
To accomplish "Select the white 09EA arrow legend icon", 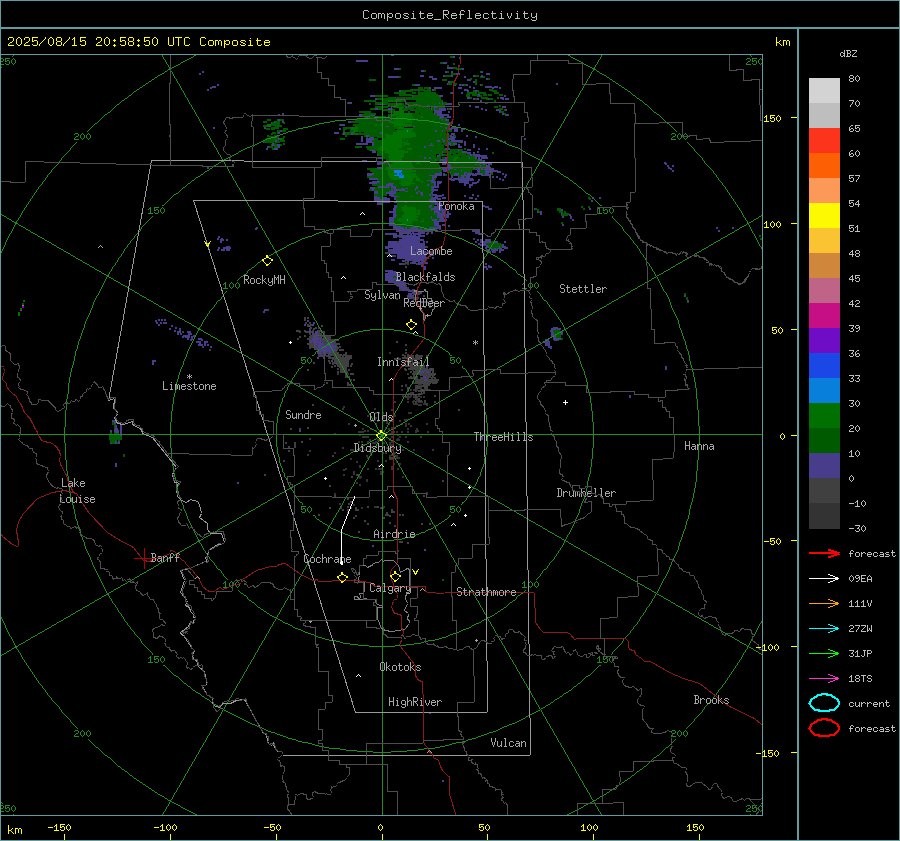I will pos(824,578).
